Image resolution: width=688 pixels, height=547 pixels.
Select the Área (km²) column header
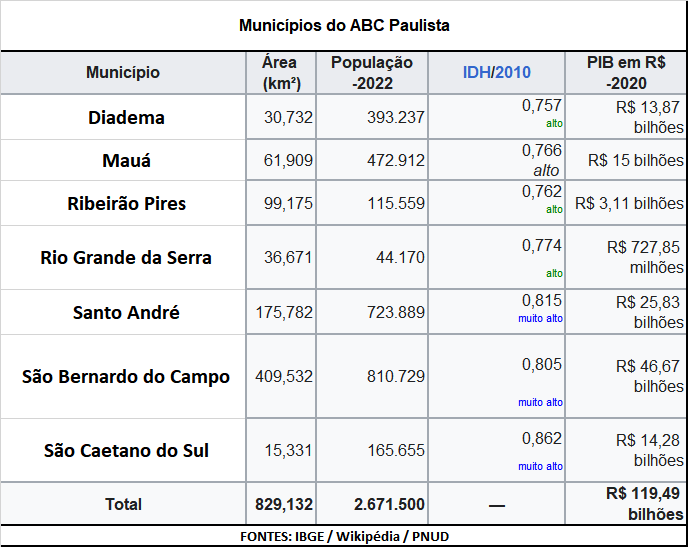coord(282,72)
